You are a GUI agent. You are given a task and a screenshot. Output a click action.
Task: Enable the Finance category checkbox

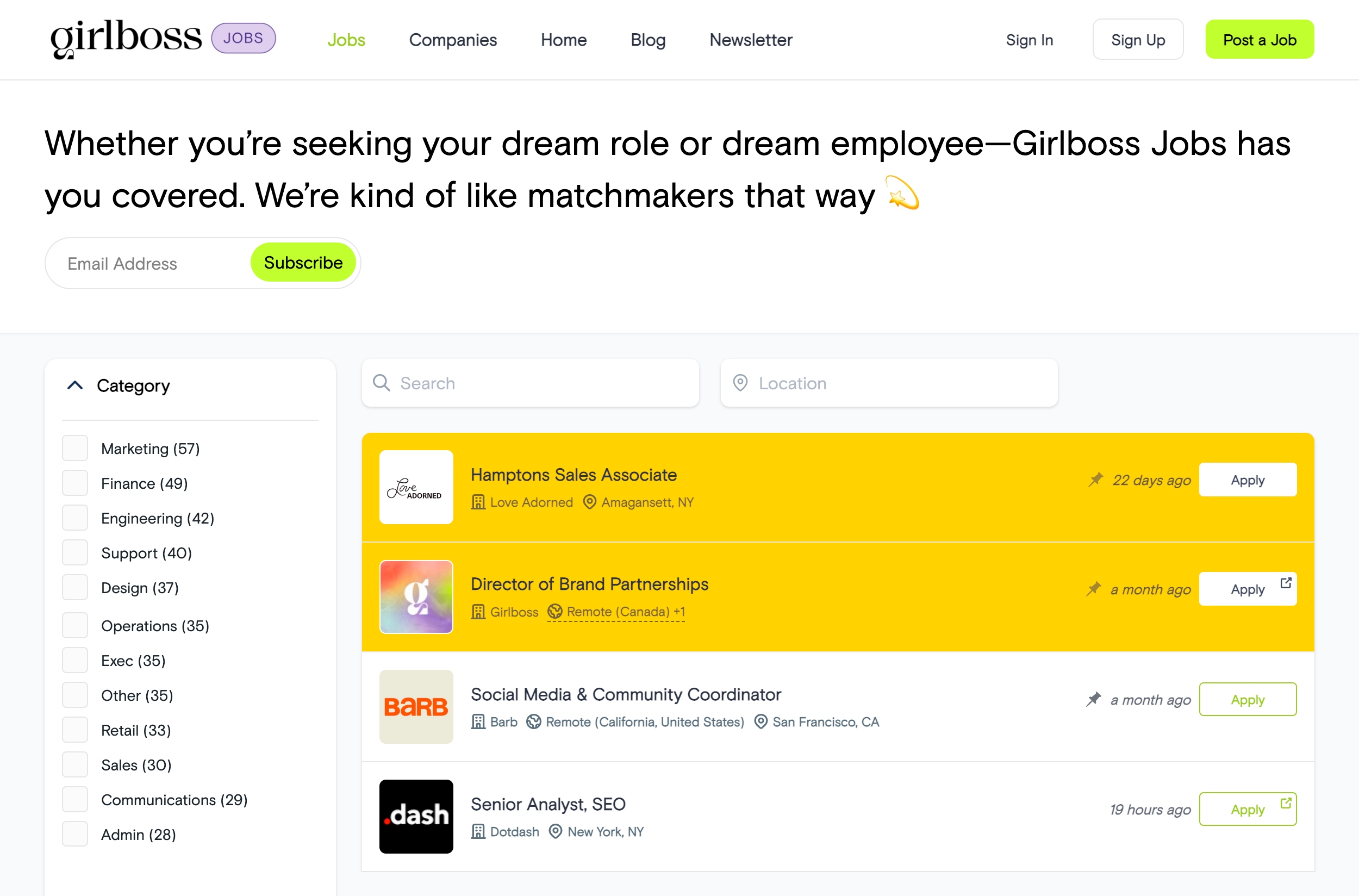coord(77,483)
